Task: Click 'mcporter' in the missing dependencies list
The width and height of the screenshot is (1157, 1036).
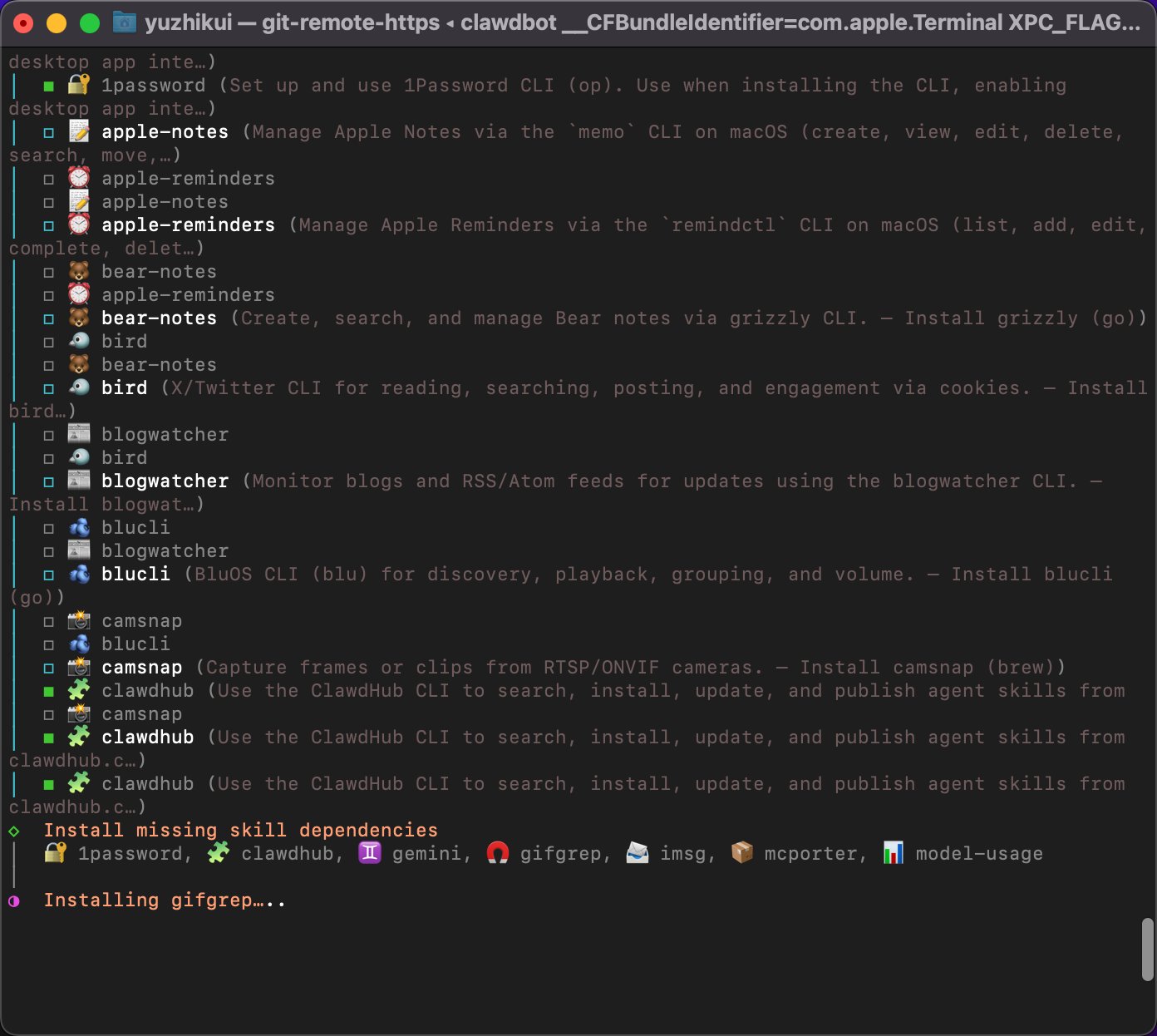Action: (810, 853)
